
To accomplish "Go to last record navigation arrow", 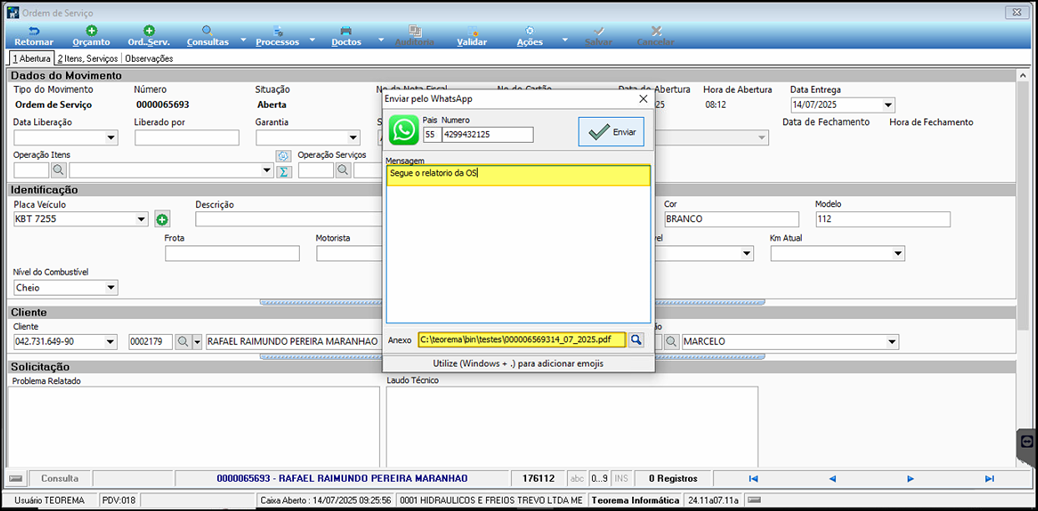I will pos(990,478).
